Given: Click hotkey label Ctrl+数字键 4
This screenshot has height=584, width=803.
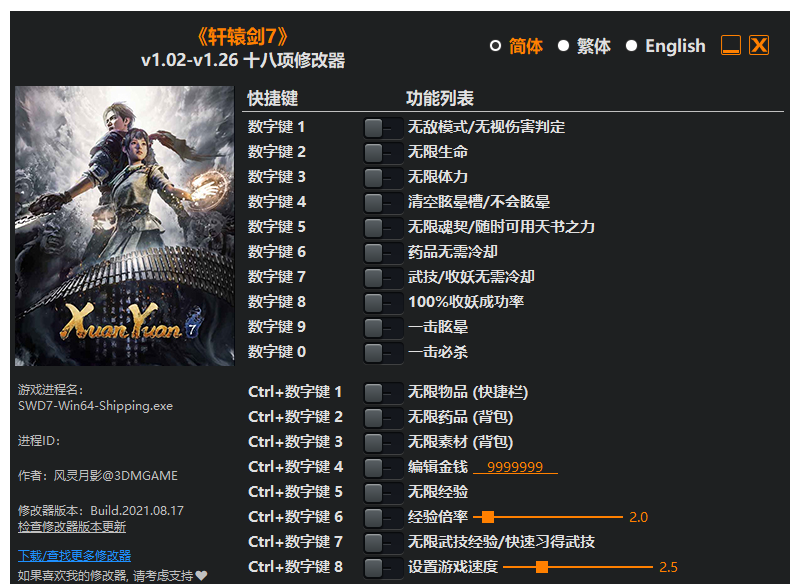Looking at the screenshot, I should point(295,467).
